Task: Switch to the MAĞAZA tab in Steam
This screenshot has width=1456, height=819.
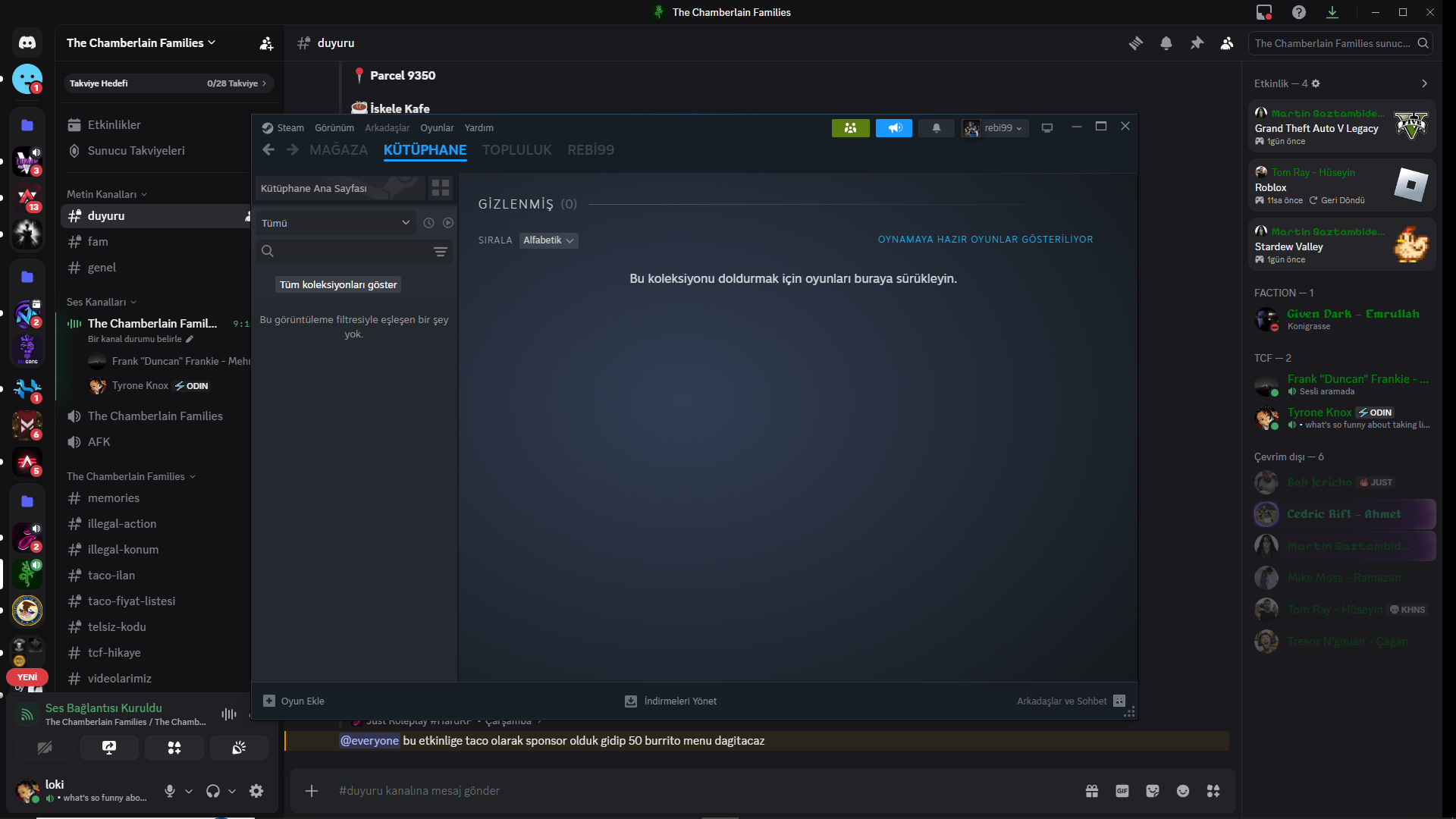Action: (338, 150)
